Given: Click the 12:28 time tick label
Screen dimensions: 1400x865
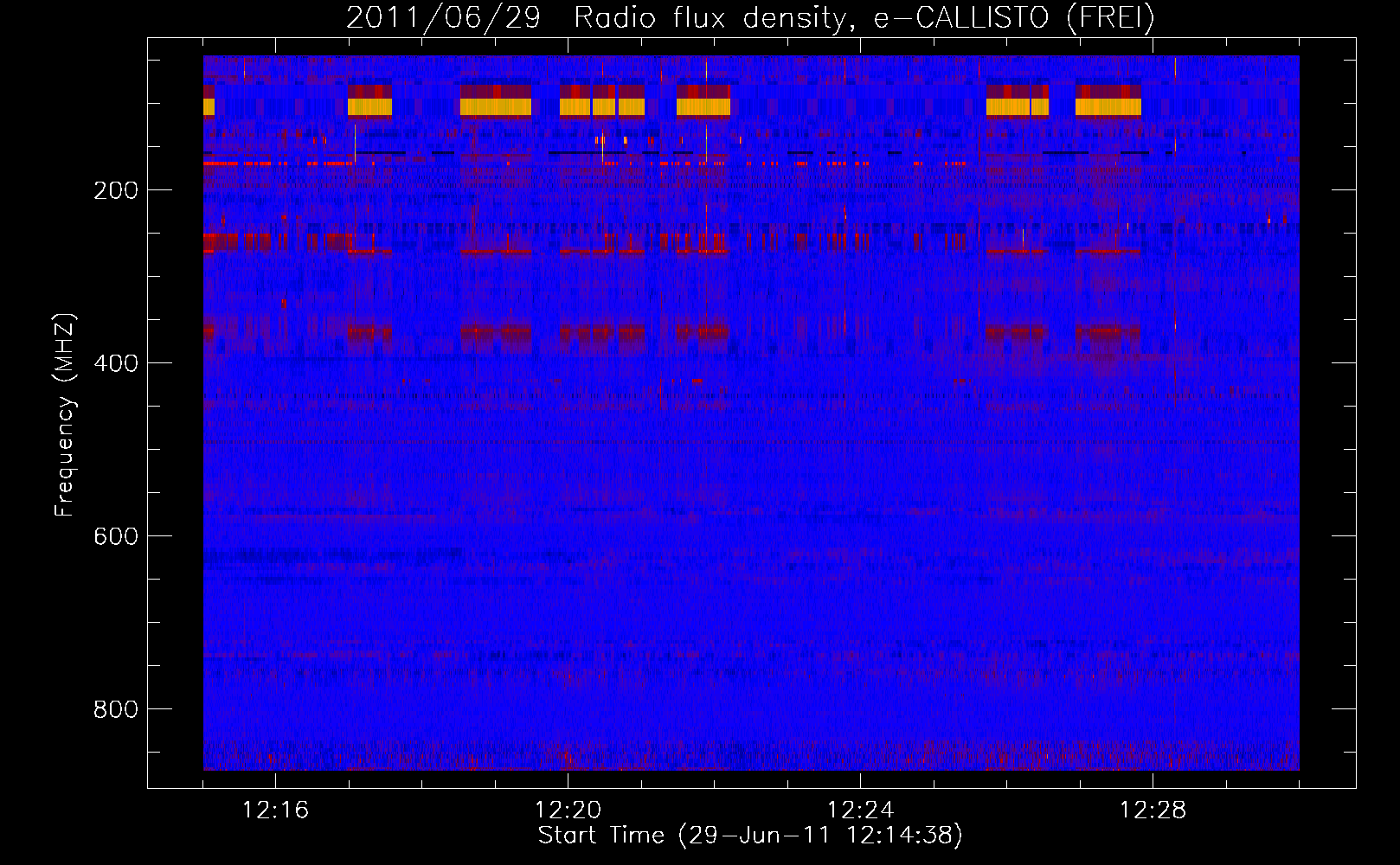Looking at the screenshot, I should point(1153,811).
